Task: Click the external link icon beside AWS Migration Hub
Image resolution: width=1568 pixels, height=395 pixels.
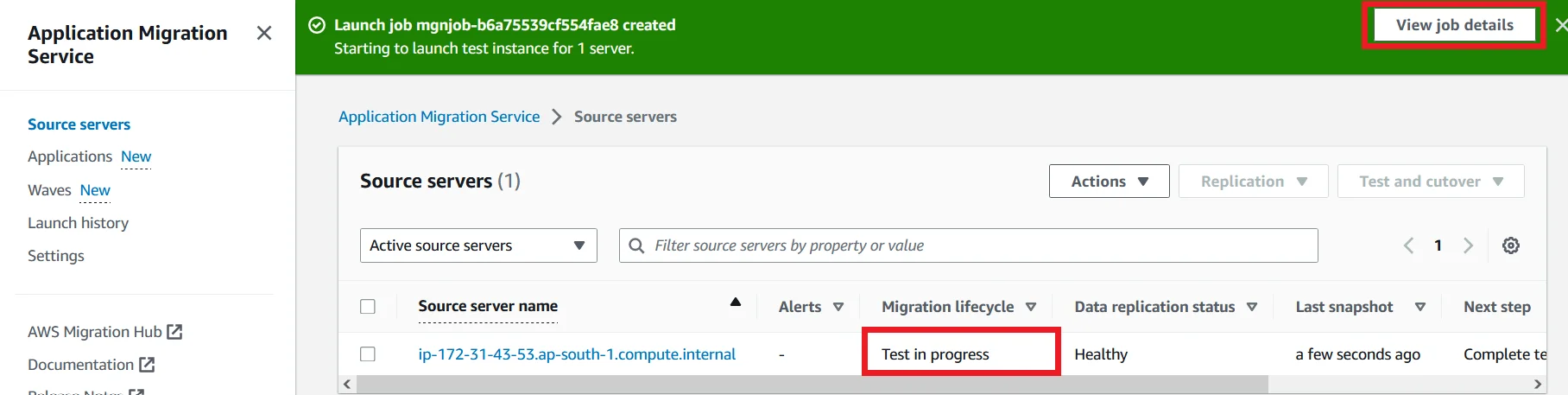Action: pos(174,331)
